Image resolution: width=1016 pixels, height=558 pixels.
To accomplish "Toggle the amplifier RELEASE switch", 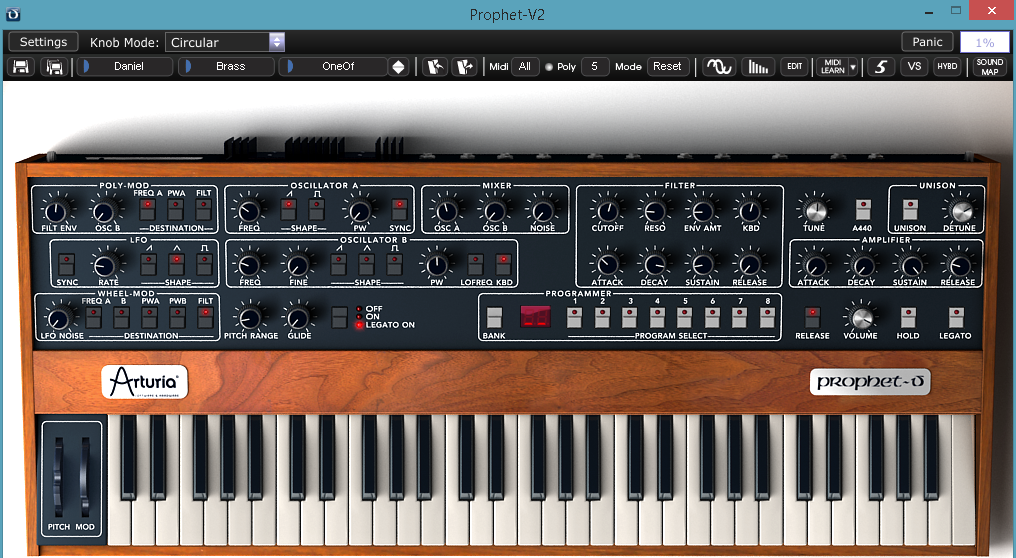I will 812,318.
